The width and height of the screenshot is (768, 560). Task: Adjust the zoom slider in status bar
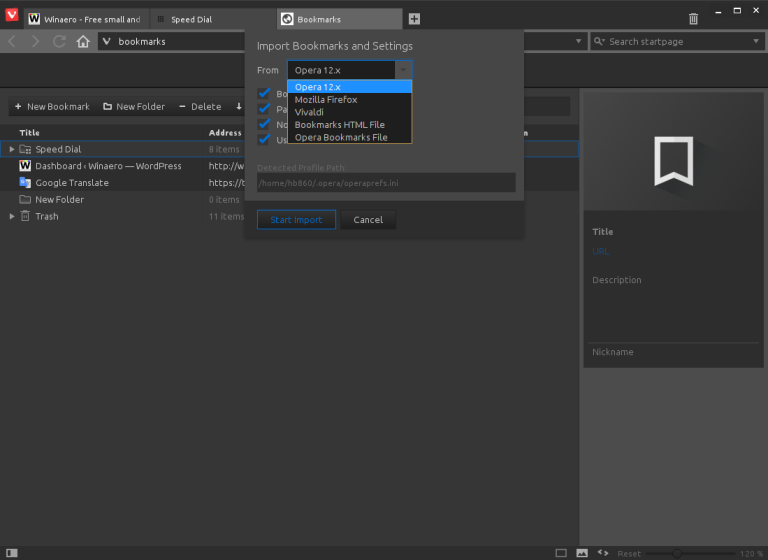point(677,553)
